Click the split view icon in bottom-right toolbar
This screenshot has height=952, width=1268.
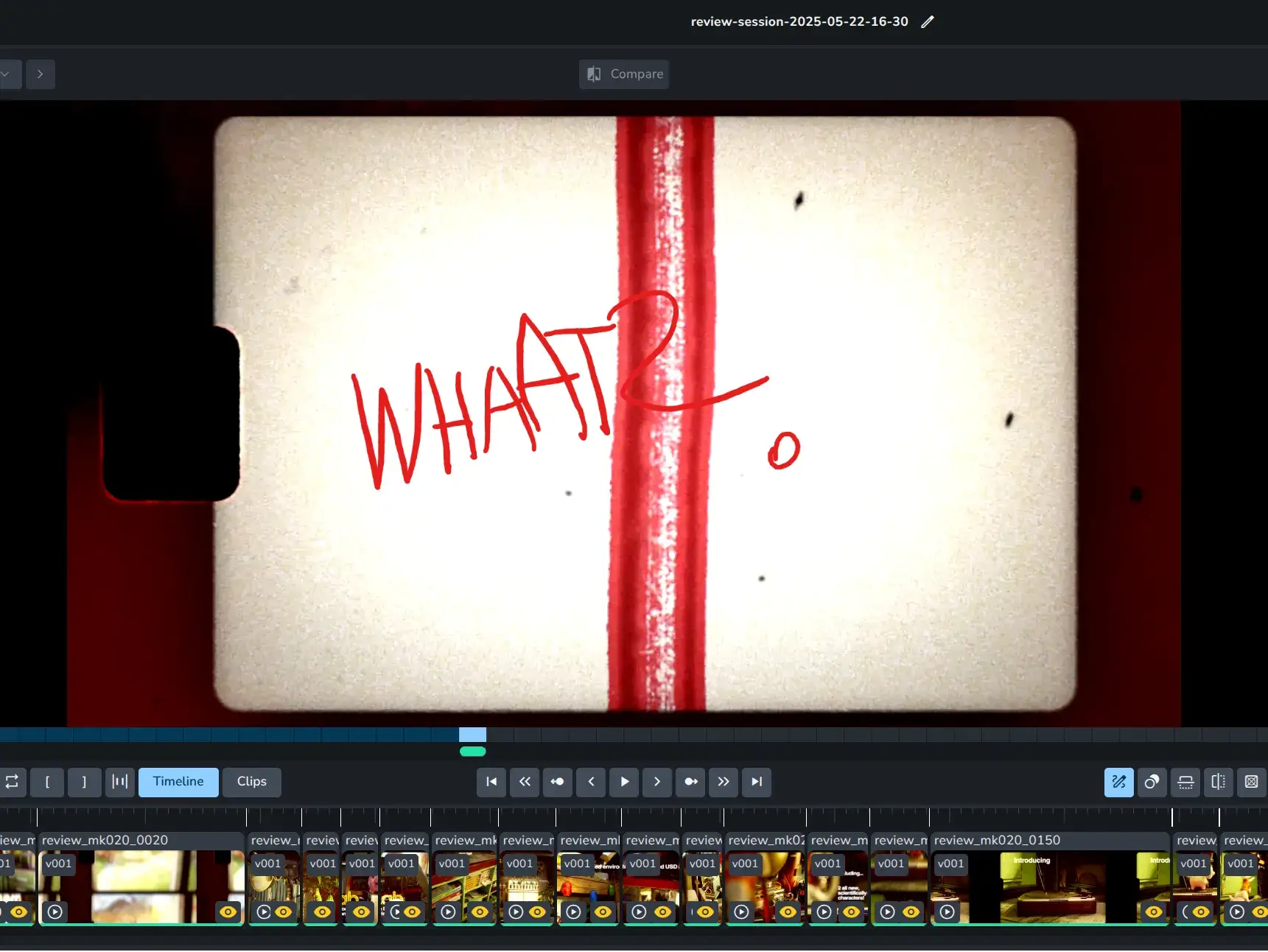point(1218,782)
